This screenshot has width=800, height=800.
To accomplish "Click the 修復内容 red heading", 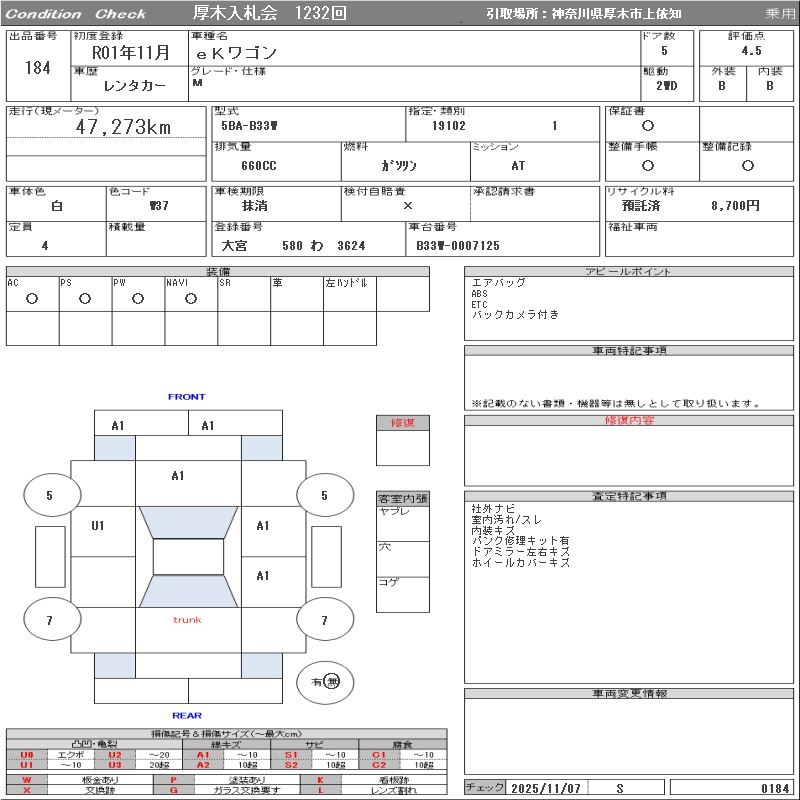I will 629,421.
